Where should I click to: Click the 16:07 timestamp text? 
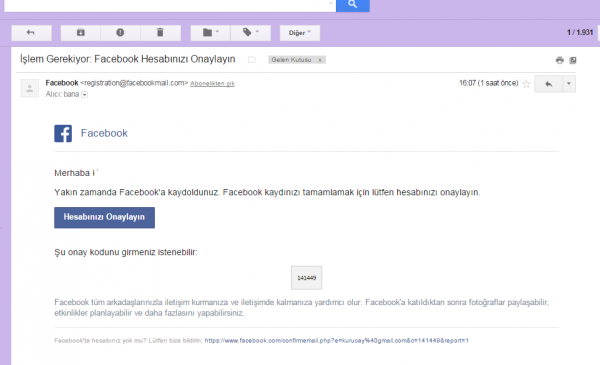click(x=489, y=83)
